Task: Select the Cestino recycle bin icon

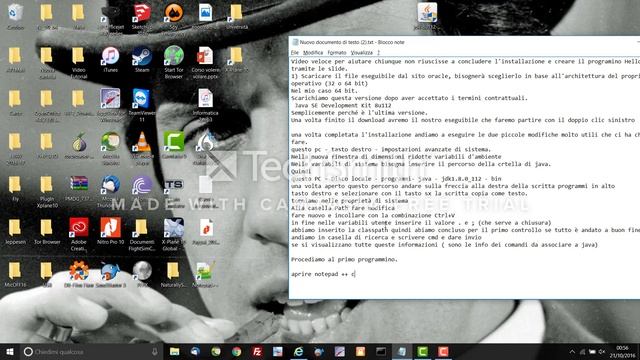Action: point(15,17)
